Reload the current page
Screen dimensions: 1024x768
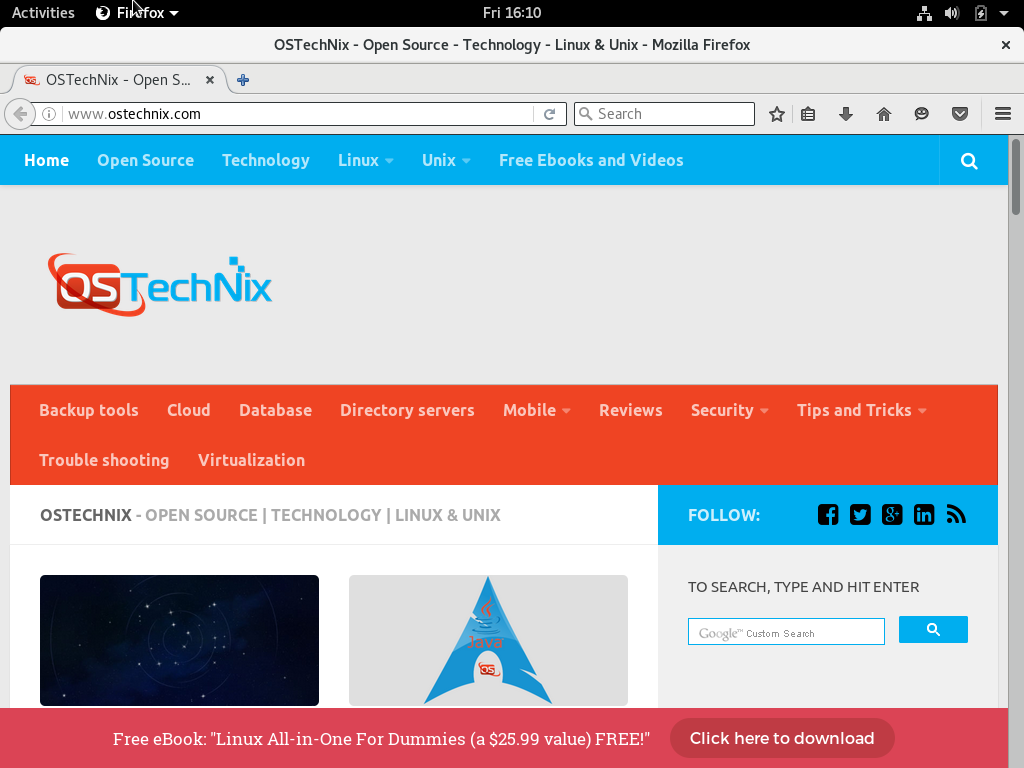(x=549, y=114)
